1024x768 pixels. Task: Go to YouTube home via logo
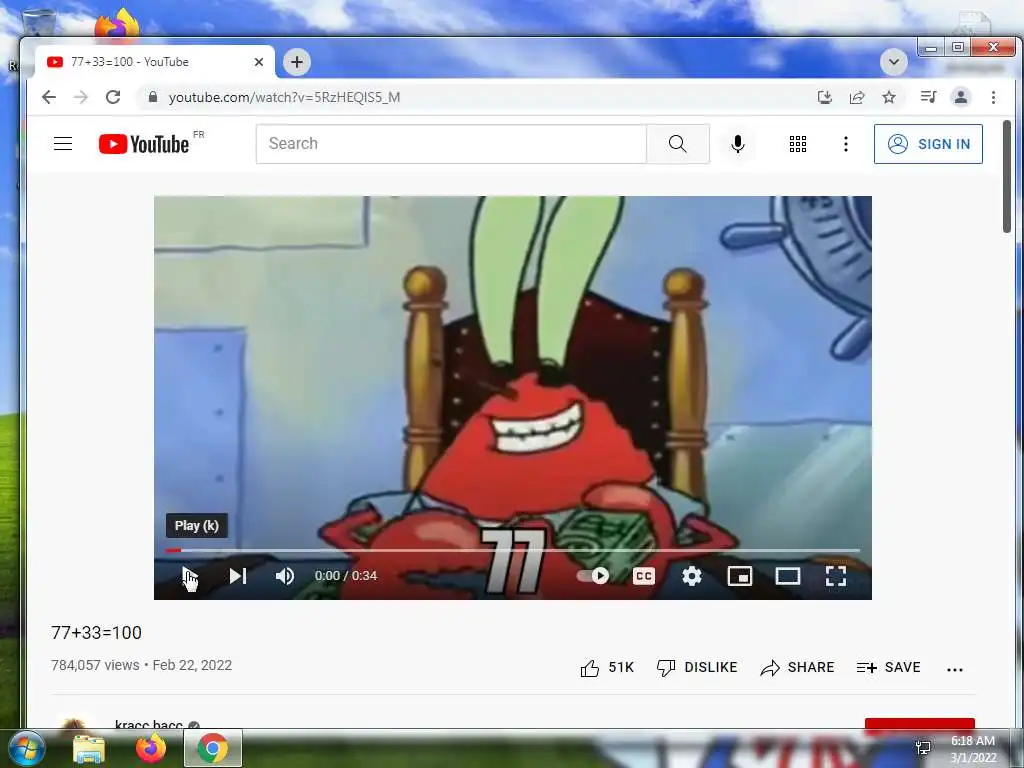pos(144,144)
